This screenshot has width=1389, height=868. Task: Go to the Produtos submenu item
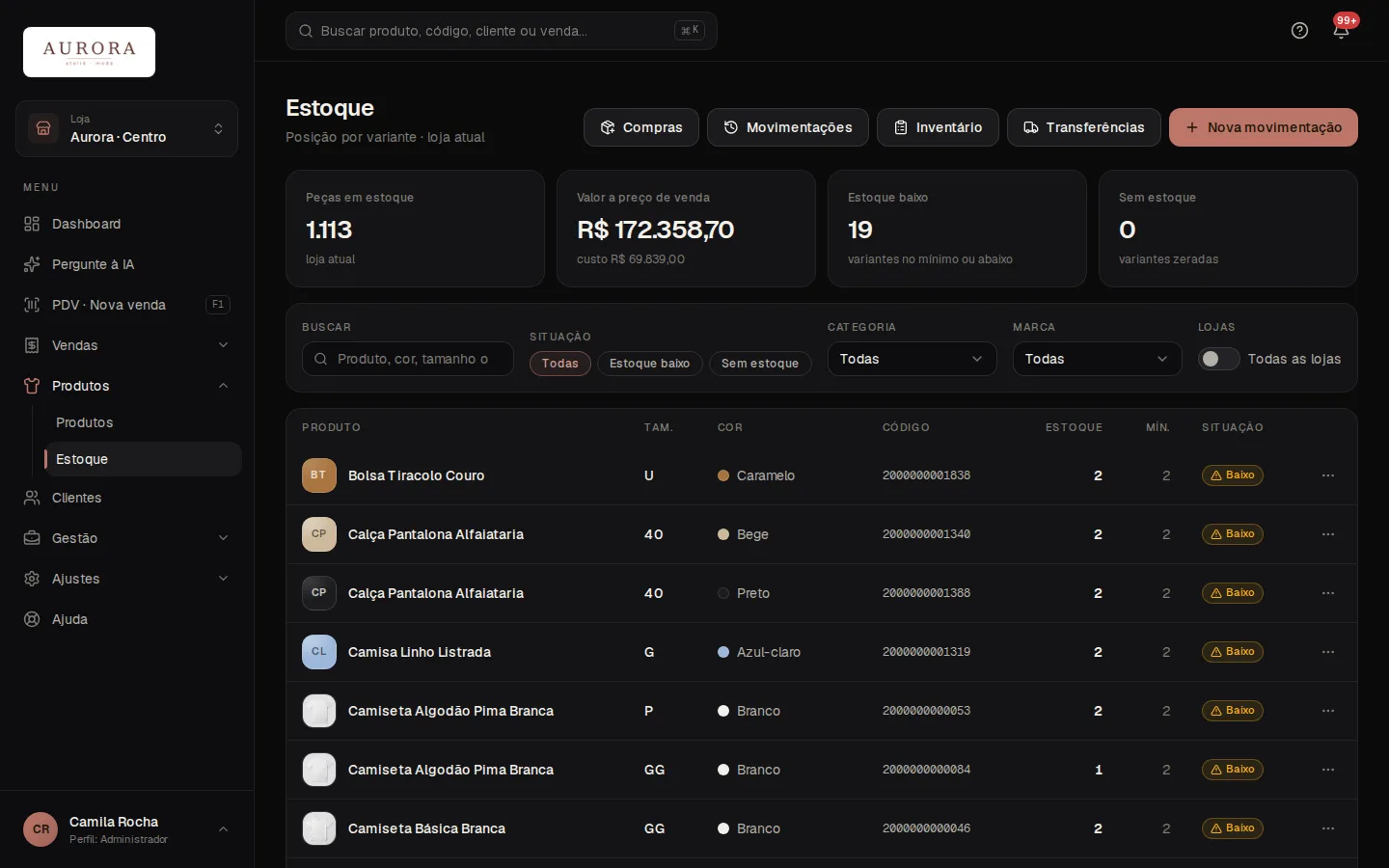click(84, 422)
